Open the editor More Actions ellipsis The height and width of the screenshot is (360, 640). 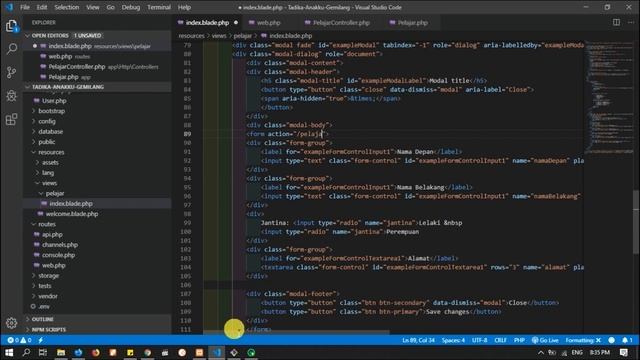click(x=631, y=22)
